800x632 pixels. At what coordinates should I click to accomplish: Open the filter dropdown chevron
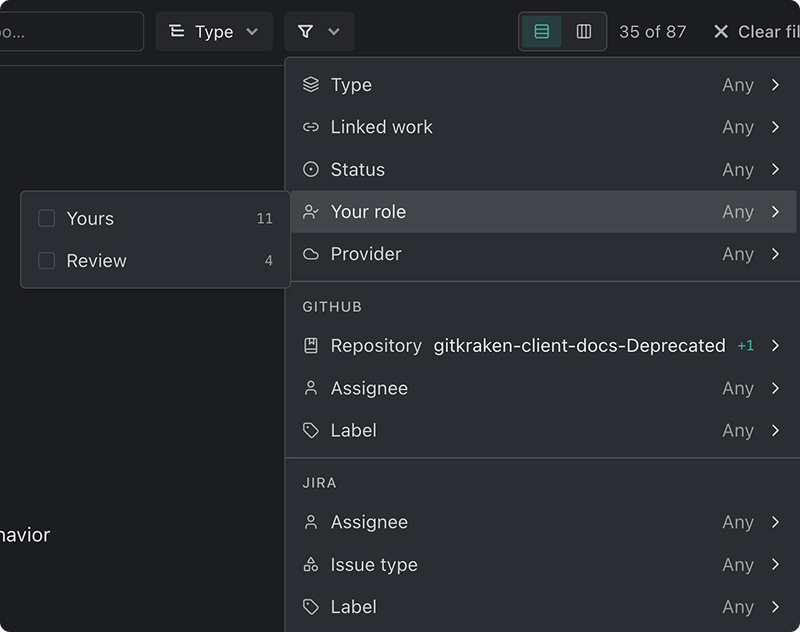(x=334, y=32)
